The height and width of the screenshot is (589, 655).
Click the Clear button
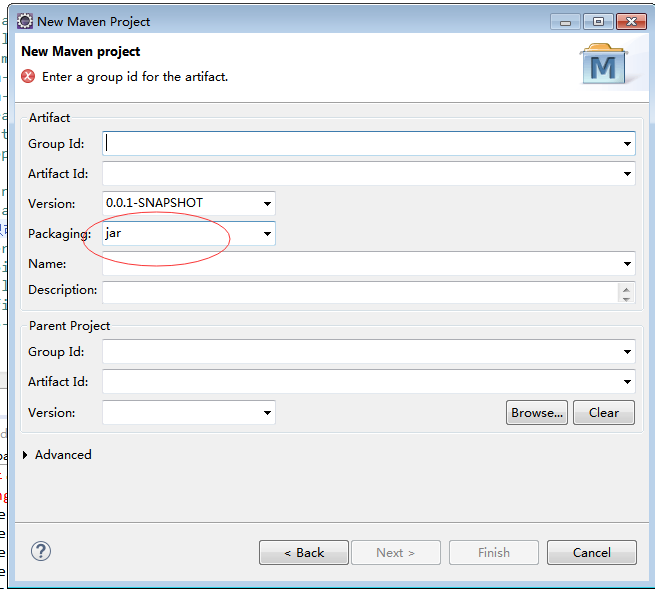(x=604, y=413)
